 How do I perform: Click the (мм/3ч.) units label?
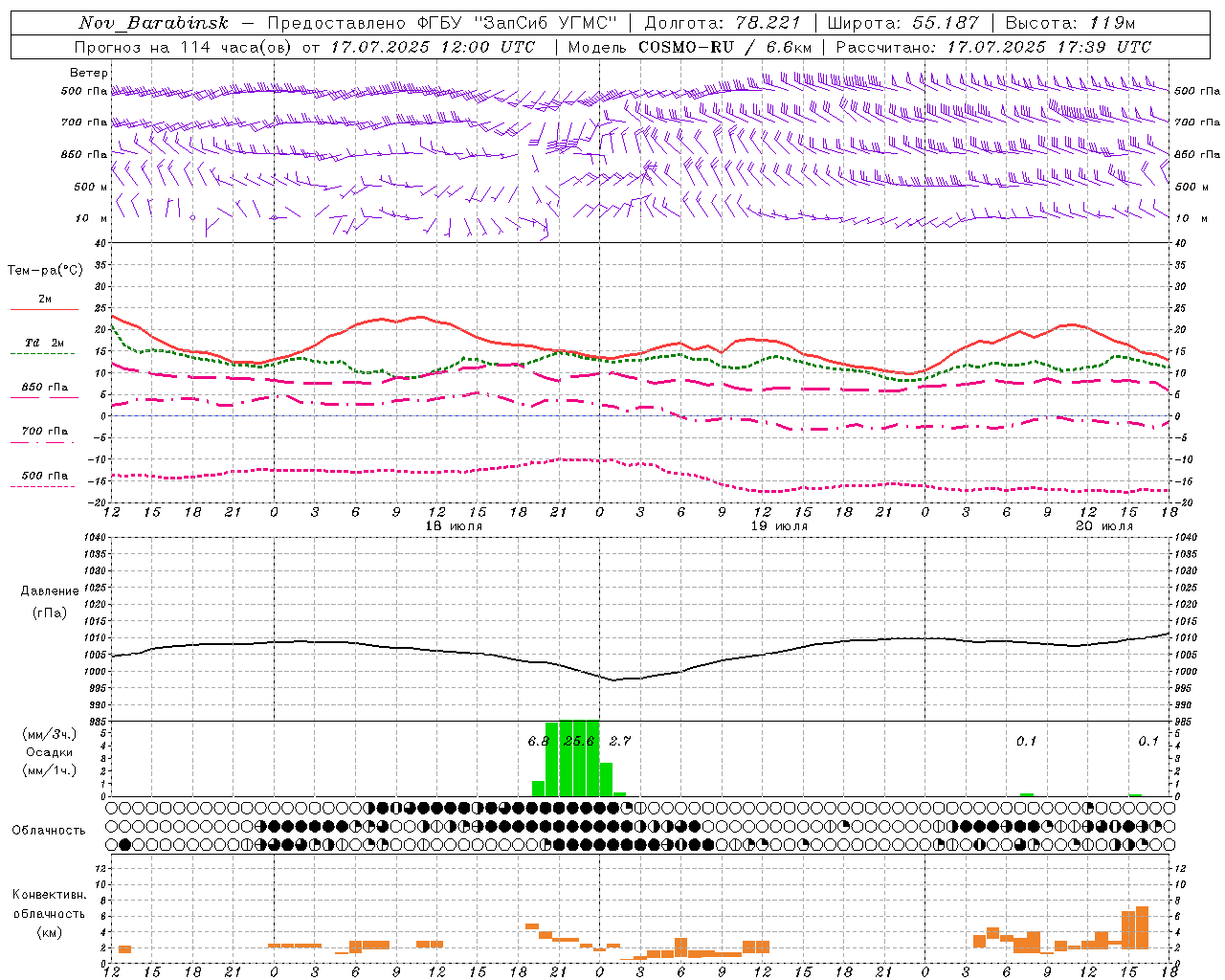point(49,734)
